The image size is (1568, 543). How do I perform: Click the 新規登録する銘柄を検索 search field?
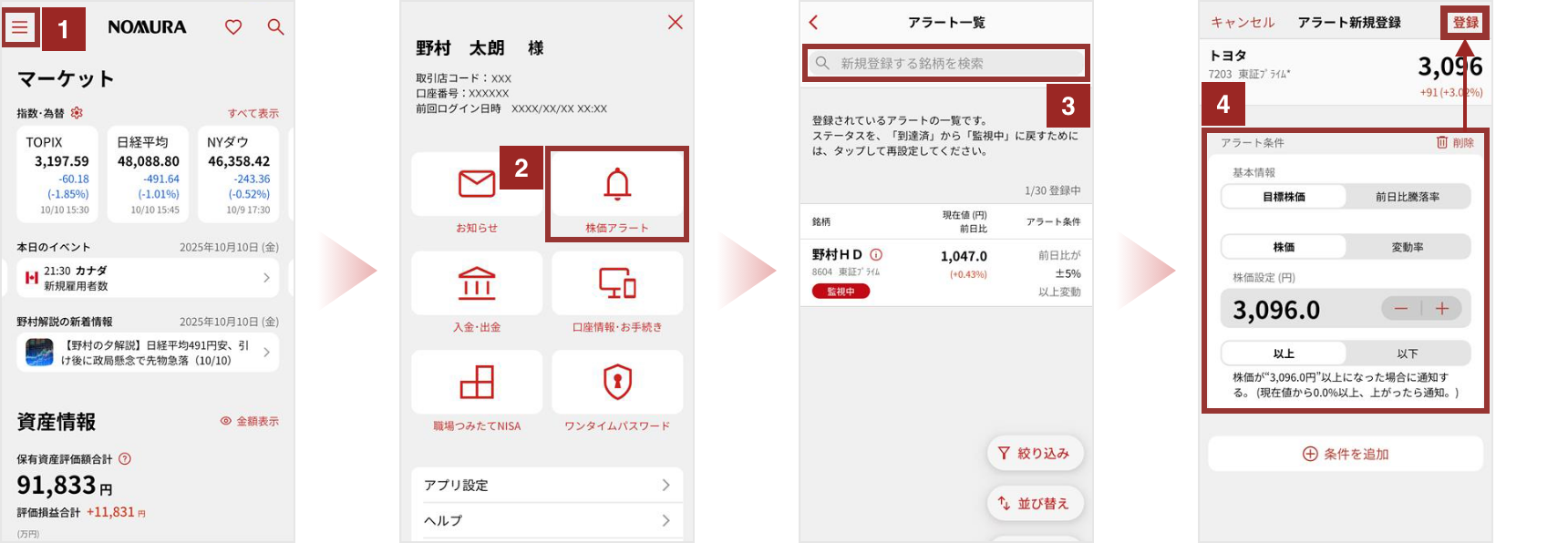pos(946,63)
